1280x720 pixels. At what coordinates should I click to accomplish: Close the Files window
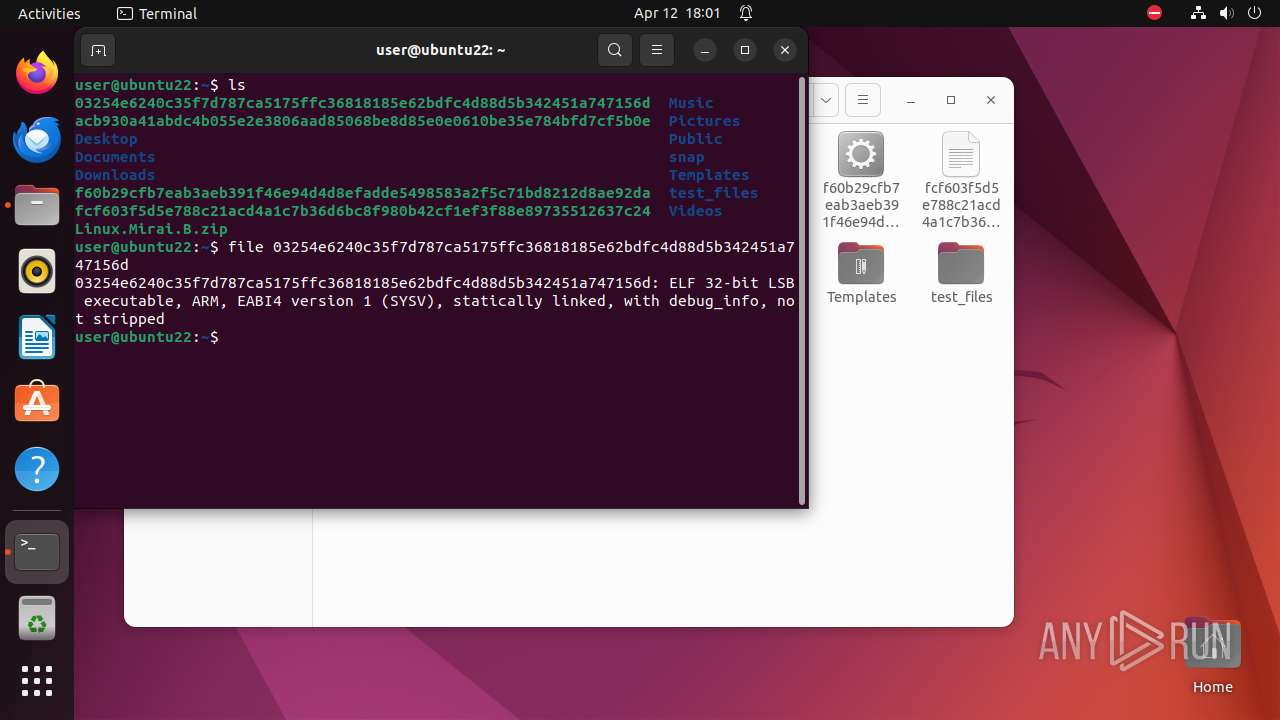[991, 100]
